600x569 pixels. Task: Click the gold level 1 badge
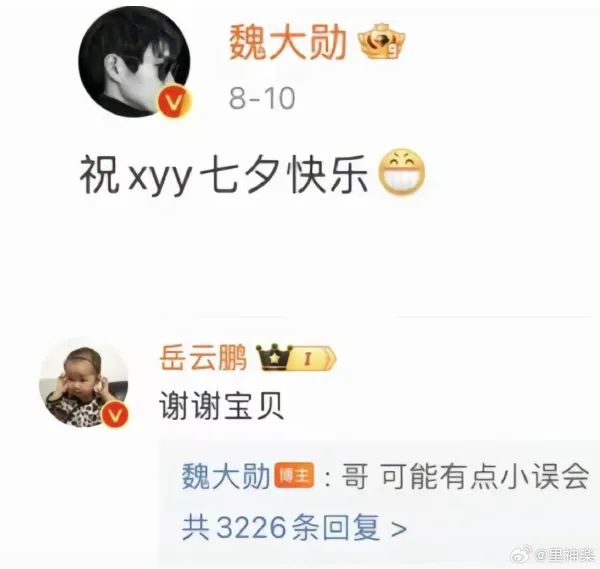tap(311, 359)
